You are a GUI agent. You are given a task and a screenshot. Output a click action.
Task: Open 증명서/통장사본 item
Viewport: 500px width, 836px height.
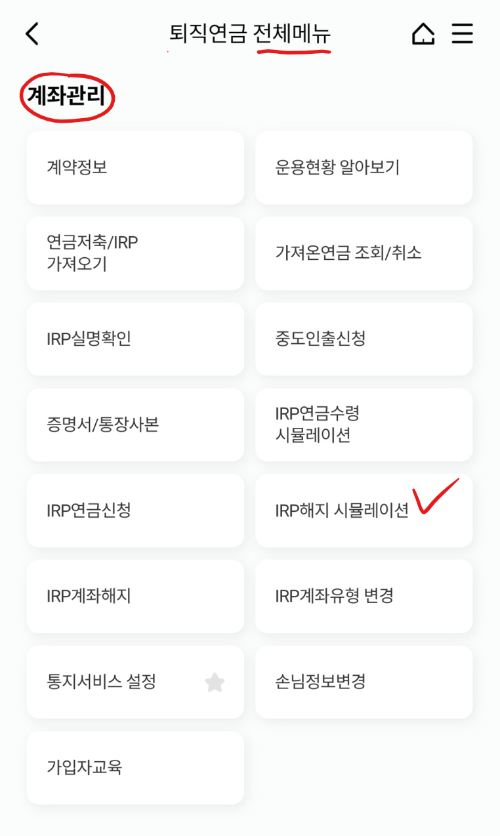(135, 425)
